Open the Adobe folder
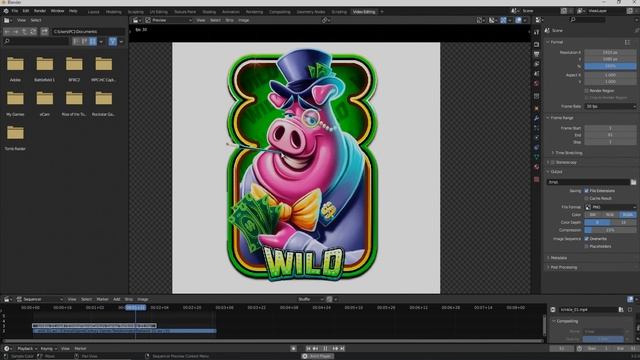The height and width of the screenshot is (360, 640). click(15, 68)
